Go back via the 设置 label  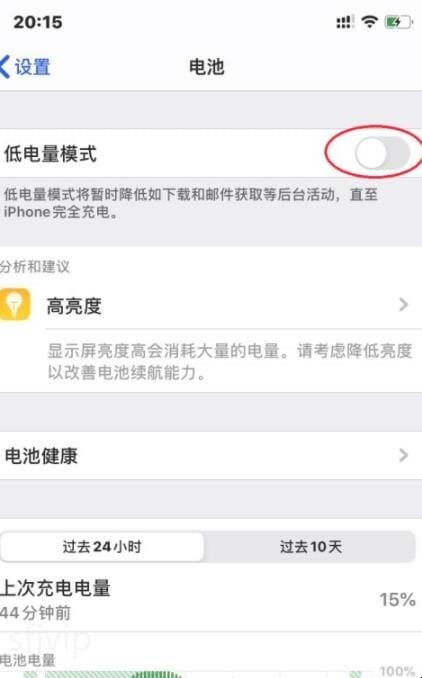(x=32, y=67)
